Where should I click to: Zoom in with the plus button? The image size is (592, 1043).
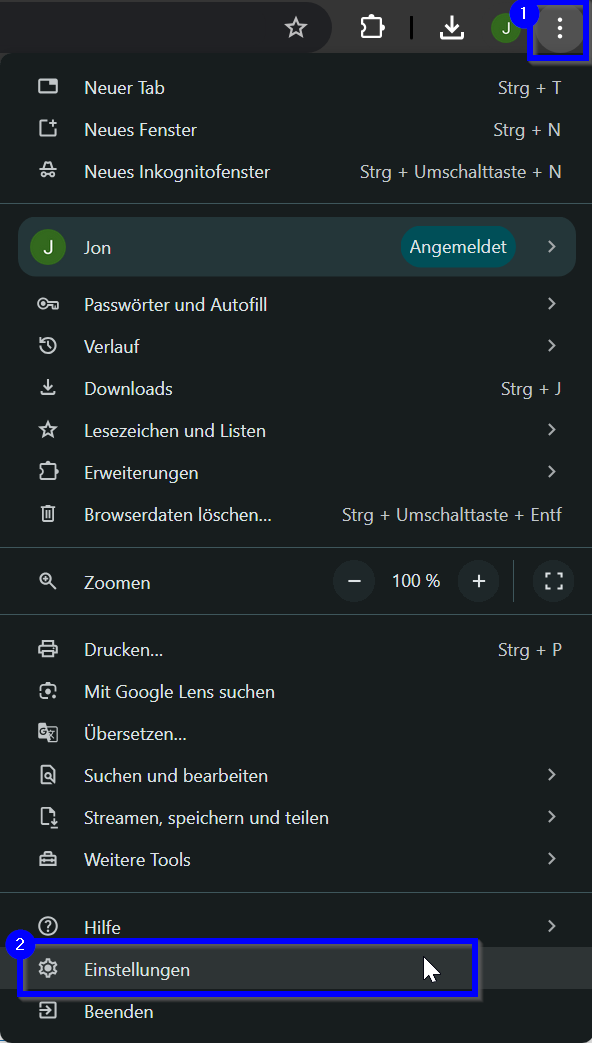478,581
